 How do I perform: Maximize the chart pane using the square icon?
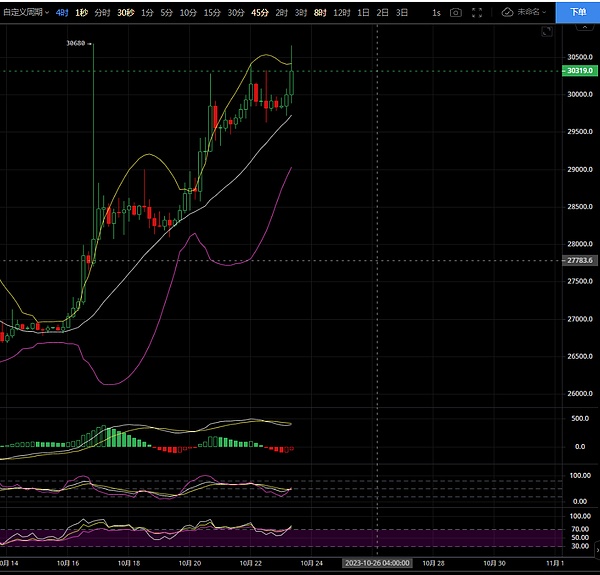coord(543,32)
